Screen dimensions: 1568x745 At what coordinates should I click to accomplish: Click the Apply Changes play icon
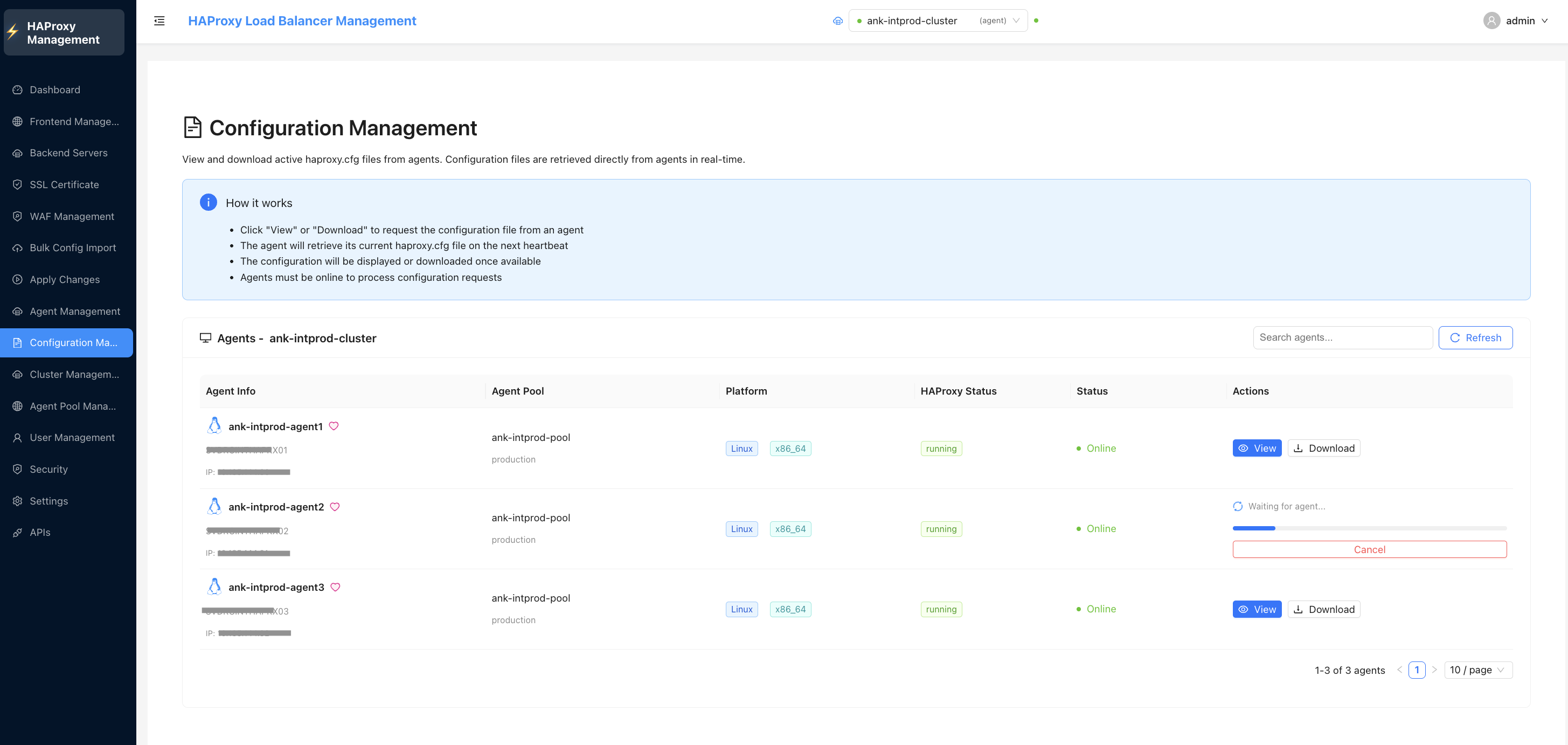[x=18, y=280]
